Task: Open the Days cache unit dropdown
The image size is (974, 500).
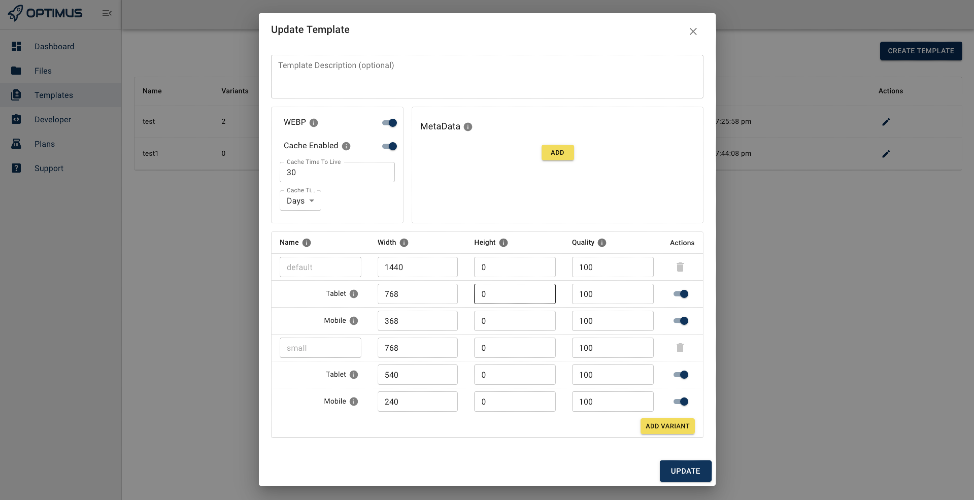Action: [300, 201]
